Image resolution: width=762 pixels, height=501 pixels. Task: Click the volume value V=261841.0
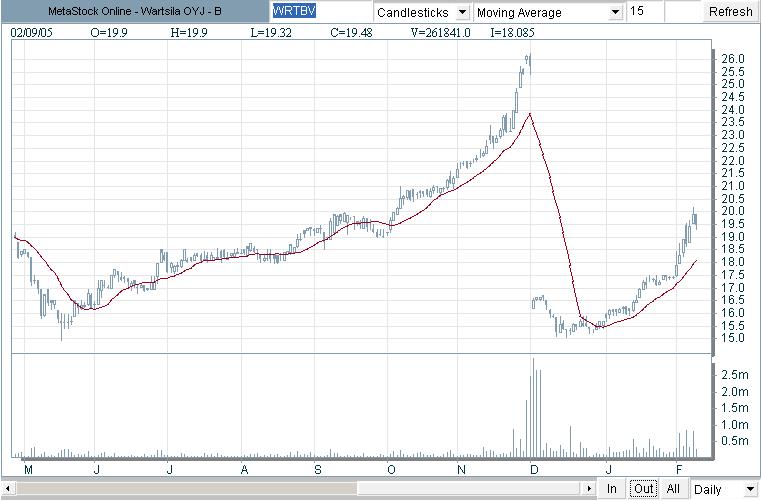440,33
